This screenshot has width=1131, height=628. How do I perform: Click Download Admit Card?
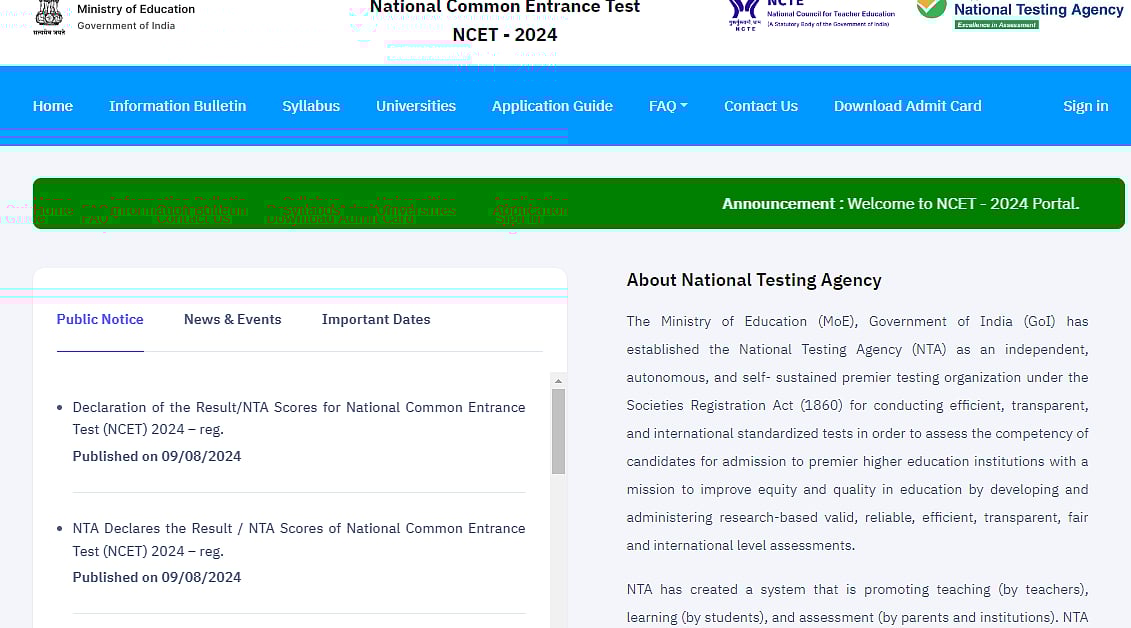point(907,106)
